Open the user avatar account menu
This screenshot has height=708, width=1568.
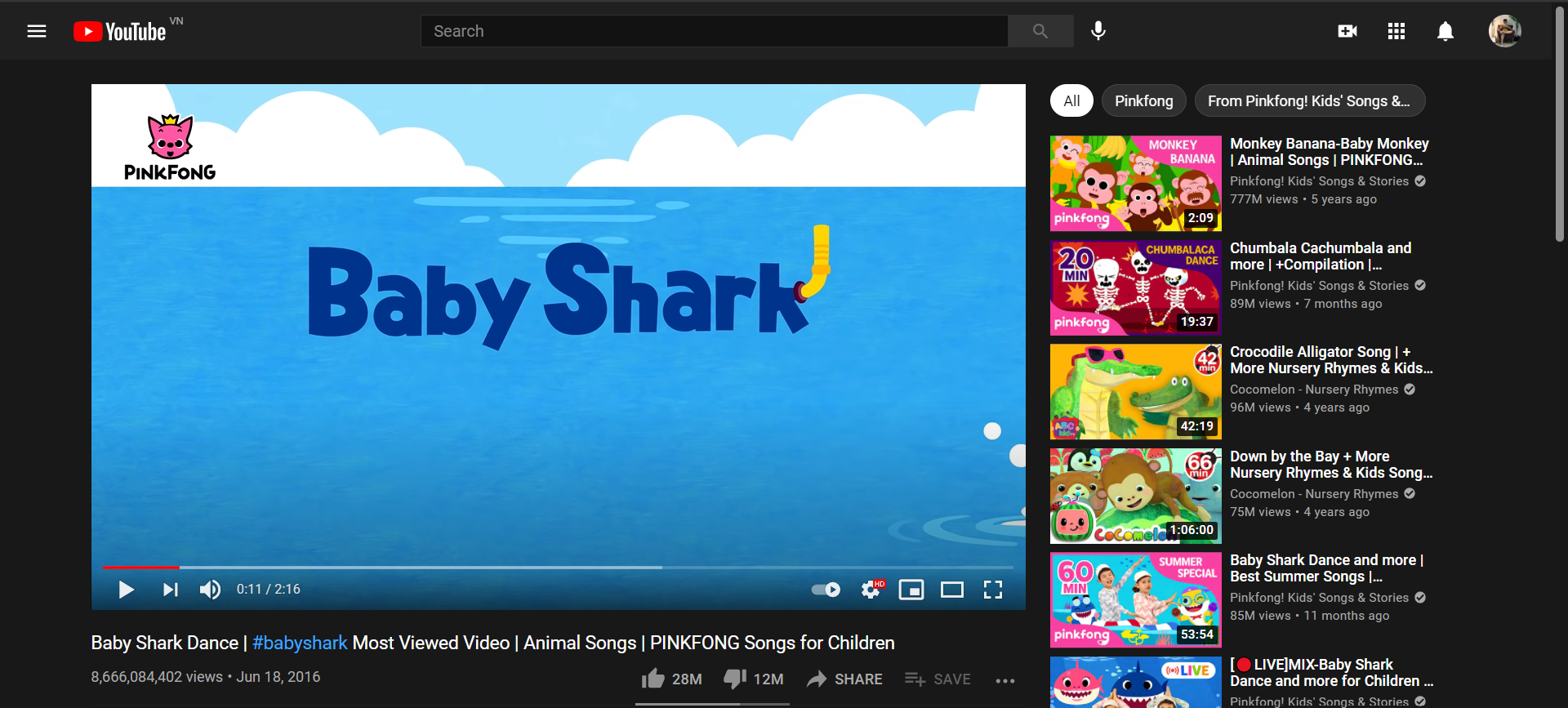point(1504,31)
